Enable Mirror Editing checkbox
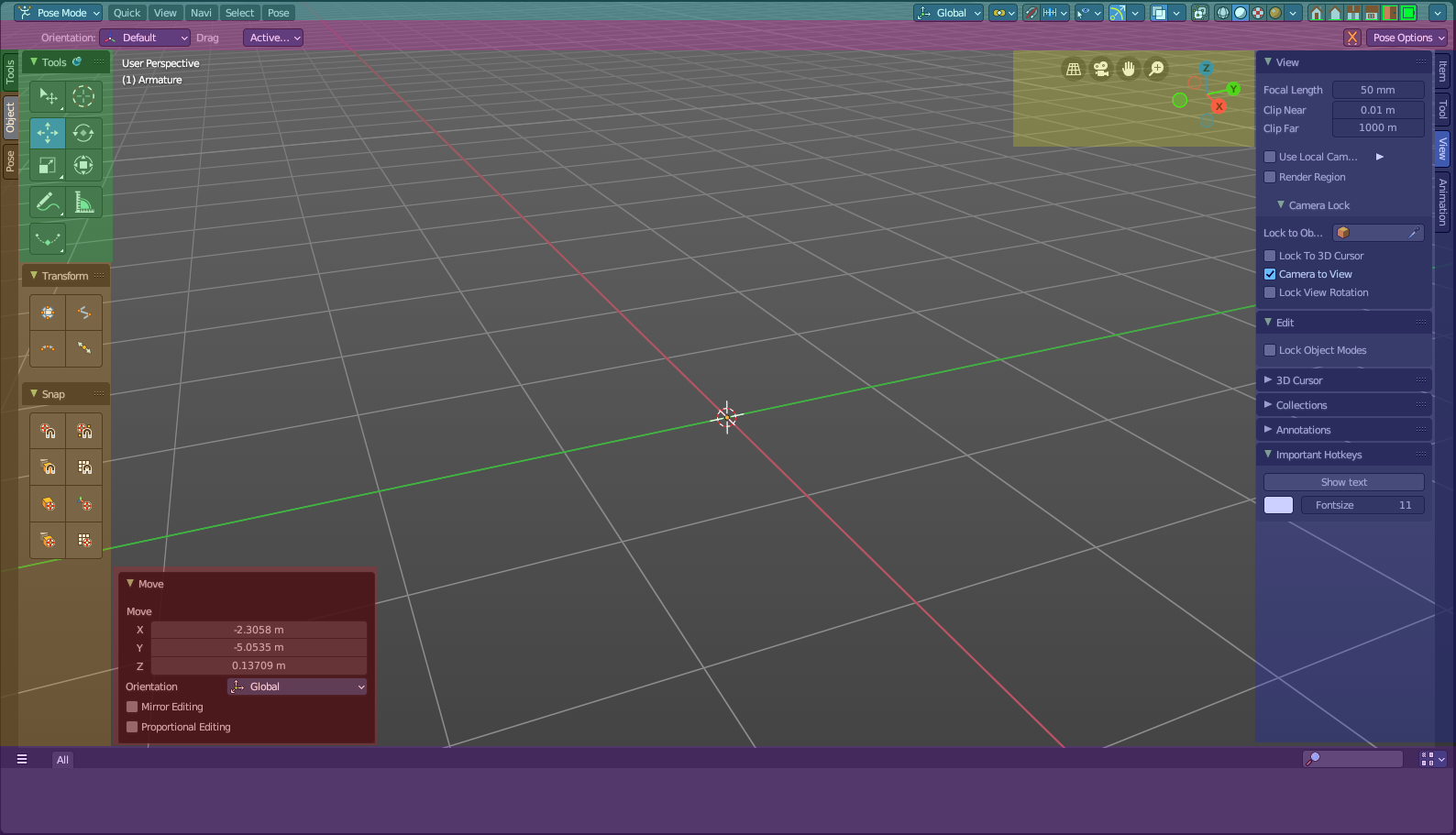Image resolution: width=1456 pixels, height=835 pixels. (x=132, y=707)
